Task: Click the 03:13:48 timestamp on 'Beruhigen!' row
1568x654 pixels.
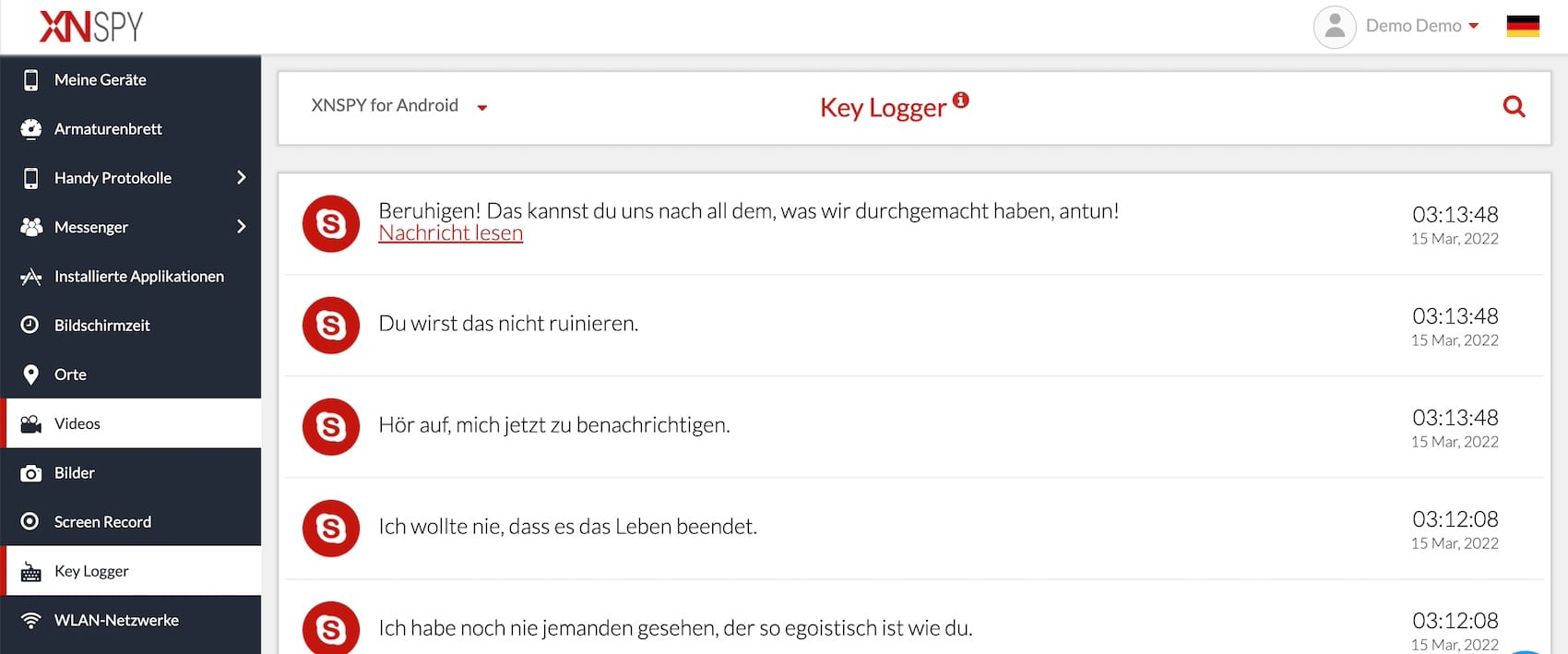Action: (1455, 215)
